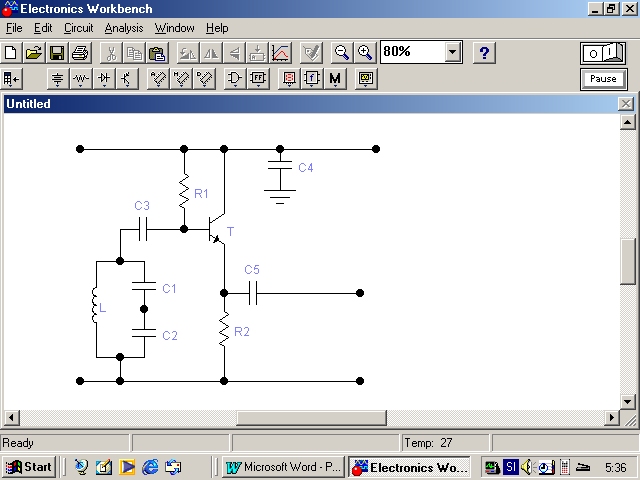640x480 pixels.
Task: Click the horizontal scrollbar thumb
Action: [x=311, y=418]
